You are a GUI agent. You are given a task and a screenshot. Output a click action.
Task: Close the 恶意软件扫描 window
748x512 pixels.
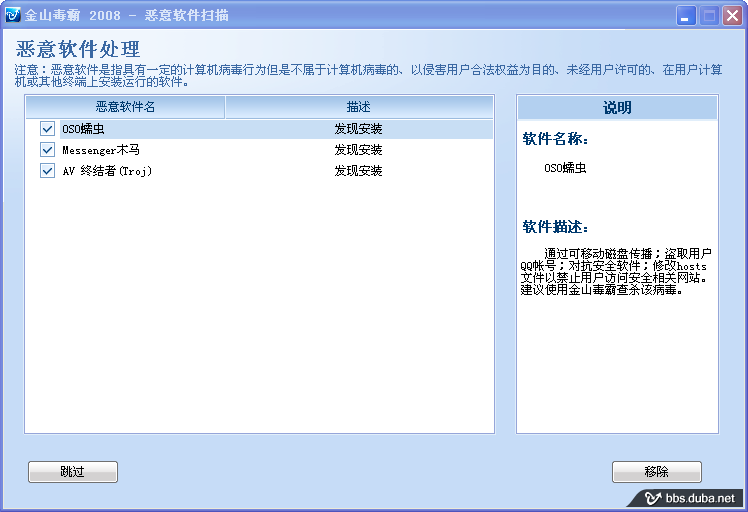tap(732, 15)
